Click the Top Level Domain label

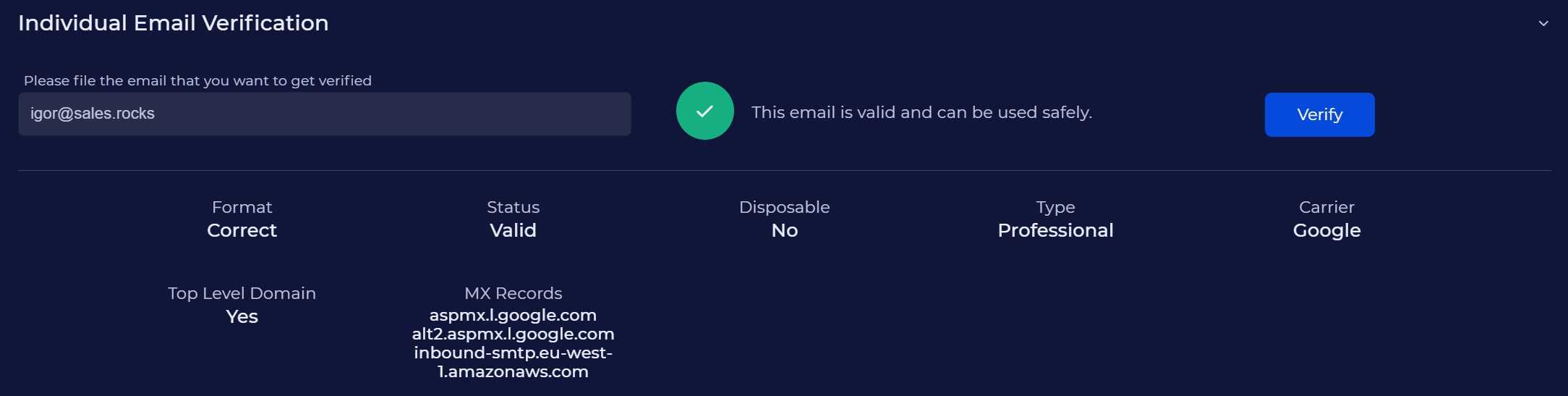click(x=242, y=293)
